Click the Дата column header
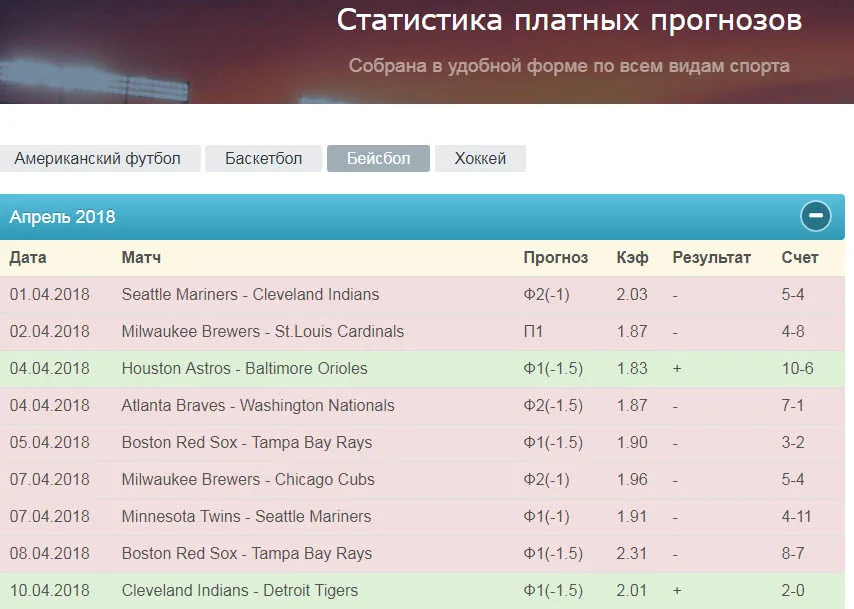 click(28, 257)
